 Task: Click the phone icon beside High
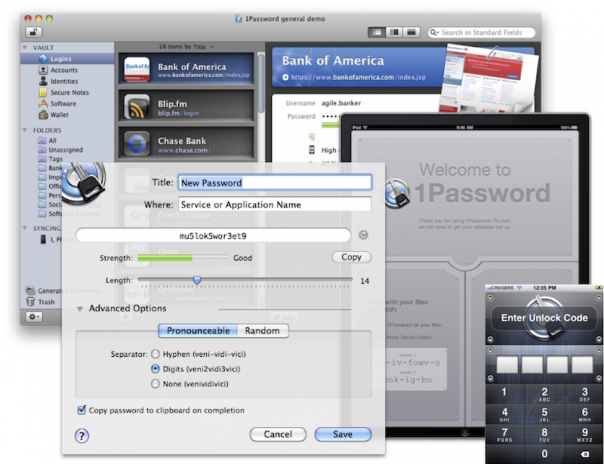pos(312,150)
